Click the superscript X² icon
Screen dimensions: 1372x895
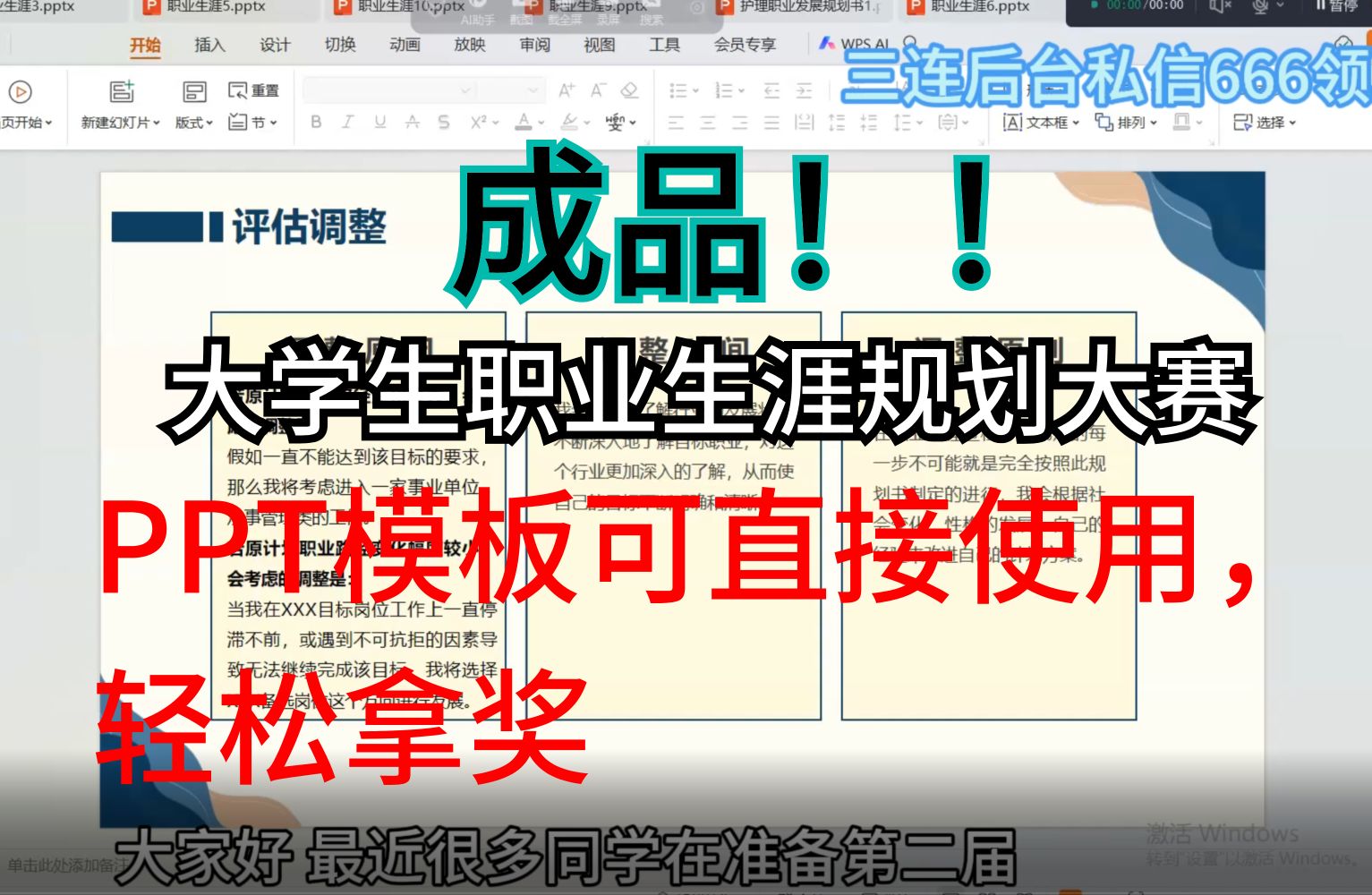tap(479, 122)
